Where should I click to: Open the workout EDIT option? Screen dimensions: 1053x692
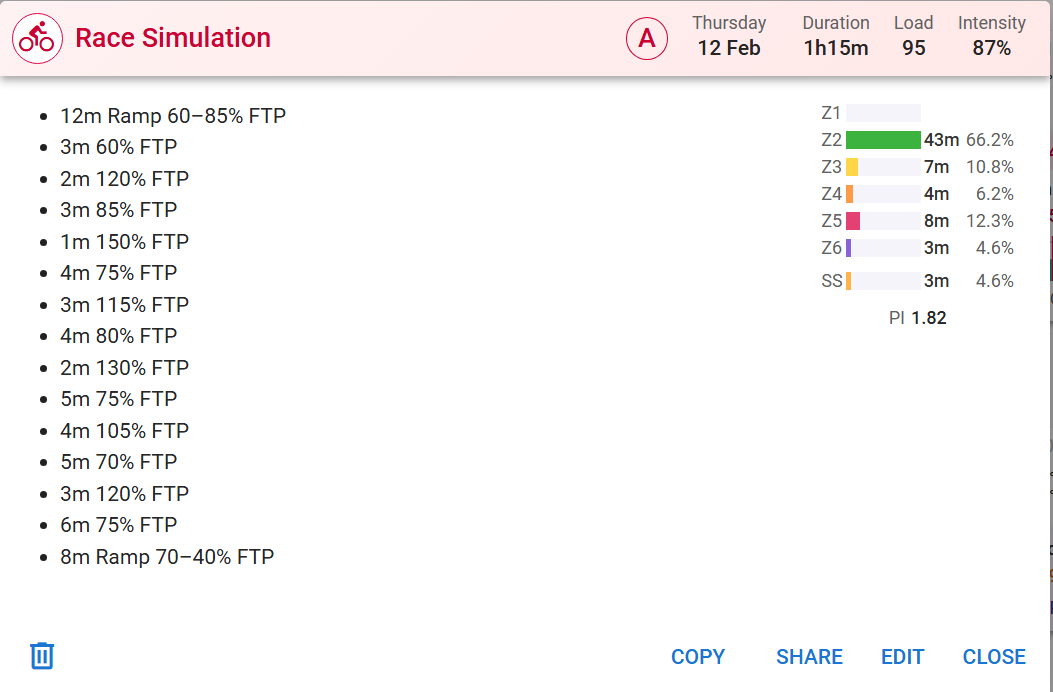[x=902, y=657]
